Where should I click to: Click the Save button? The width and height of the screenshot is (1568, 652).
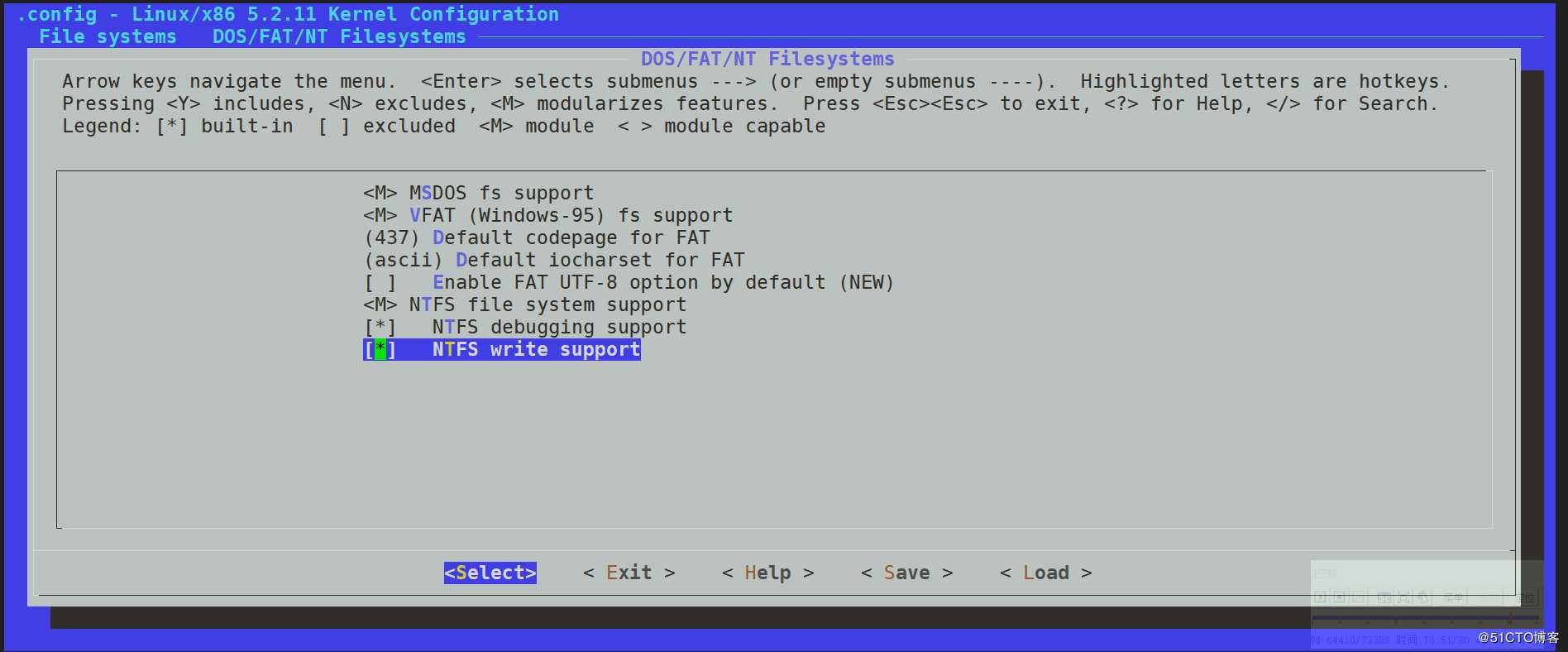click(907, 573)
